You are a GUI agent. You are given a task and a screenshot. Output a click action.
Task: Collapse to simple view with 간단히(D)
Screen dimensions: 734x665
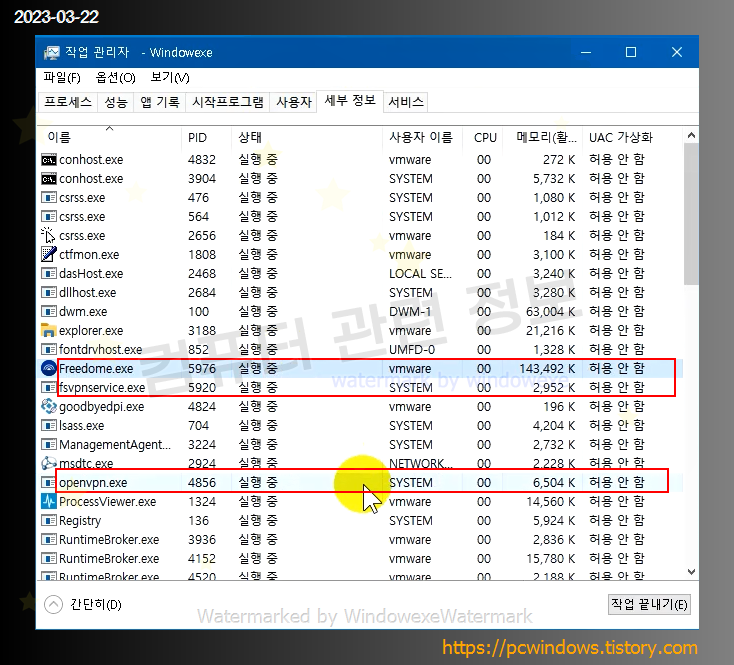(x=82, y=605)
